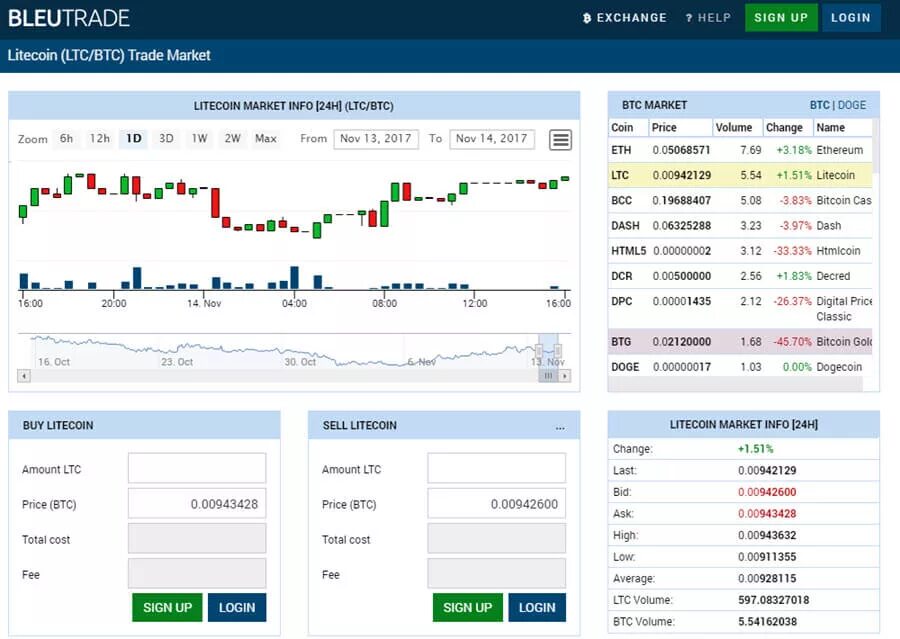Sort market by Coin column
900x639 pixels.
pos(627,127)
